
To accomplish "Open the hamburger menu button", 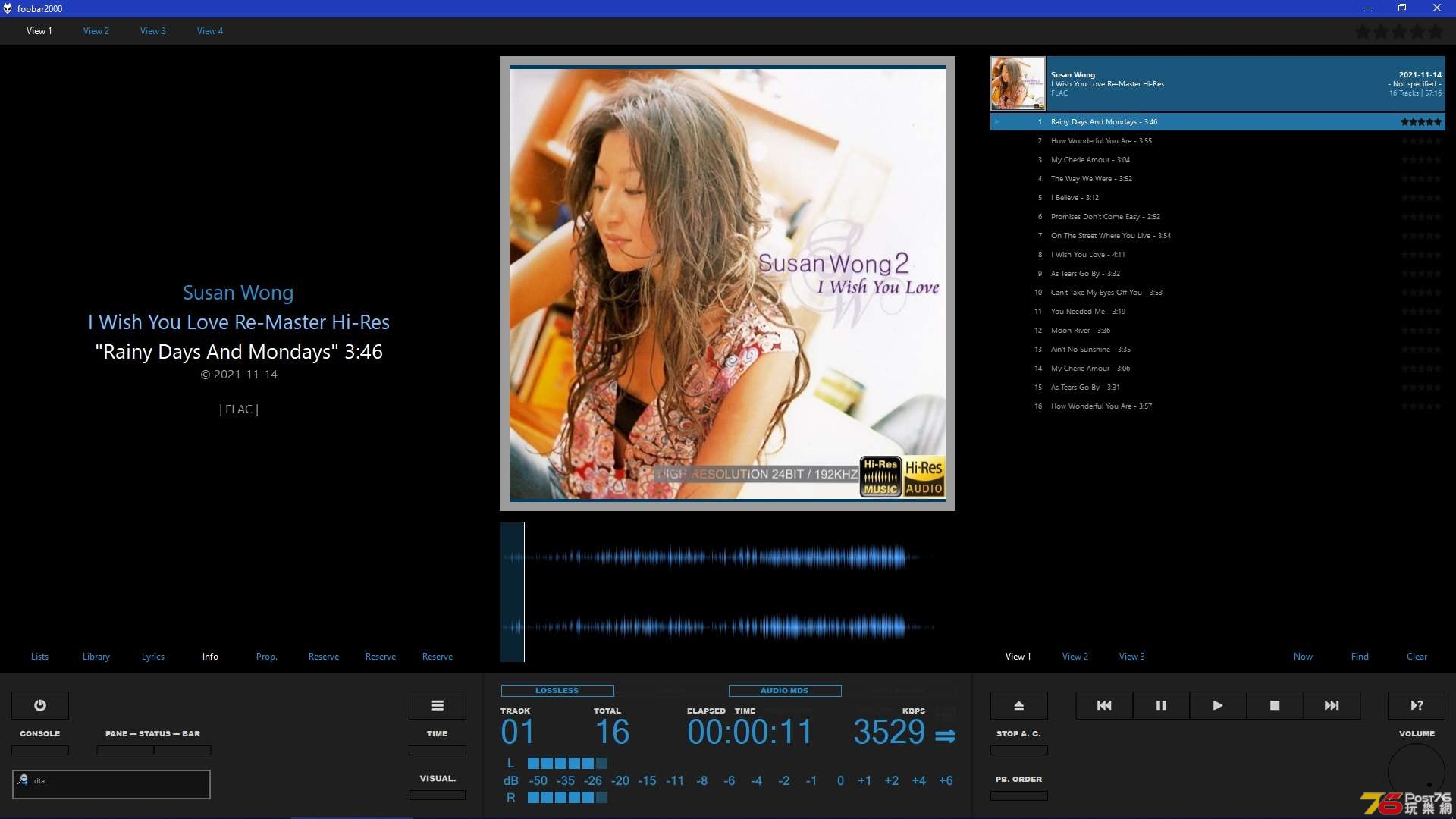I will tap(438, 705).
